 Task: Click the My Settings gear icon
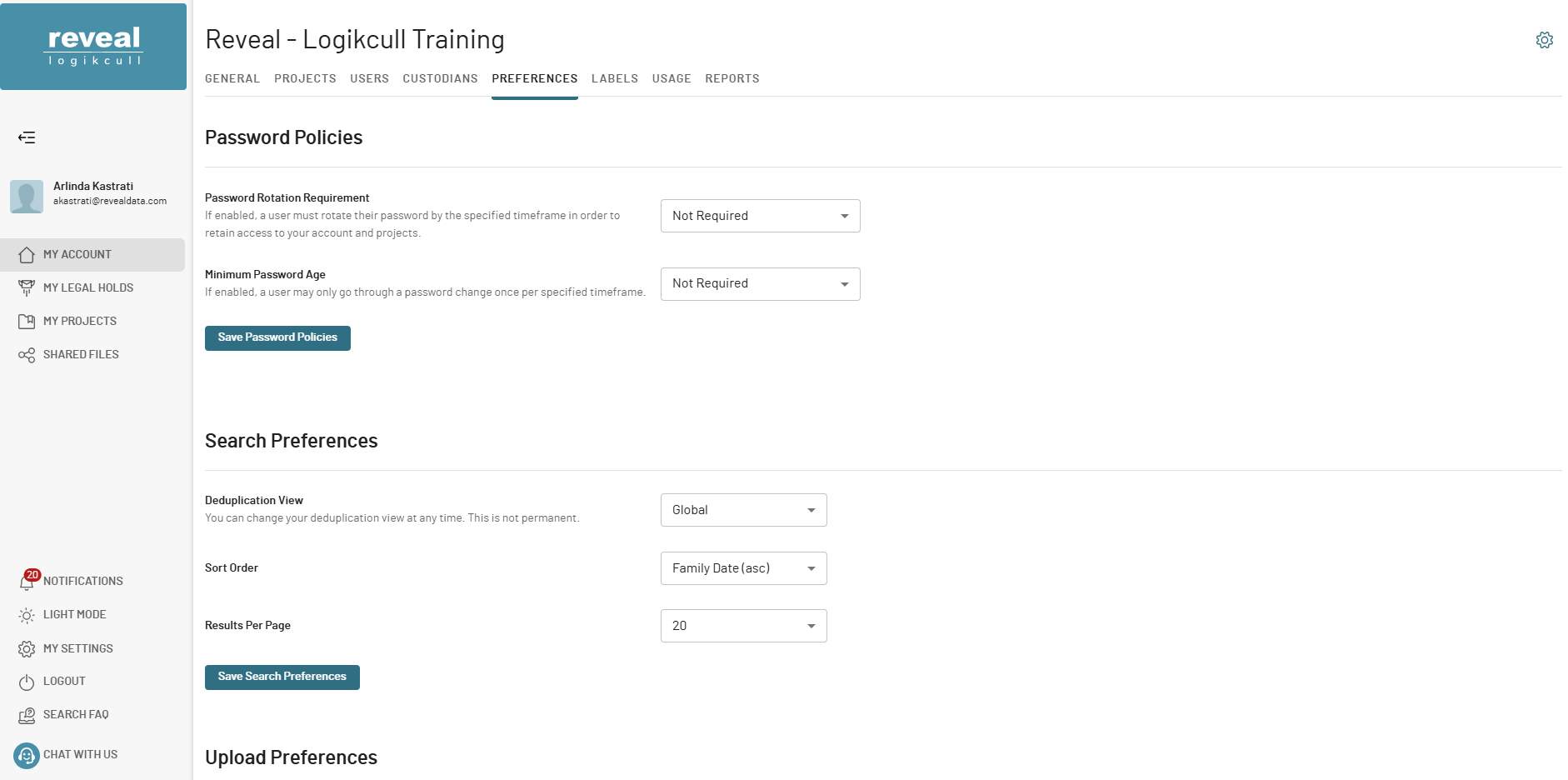click(27, 648)
